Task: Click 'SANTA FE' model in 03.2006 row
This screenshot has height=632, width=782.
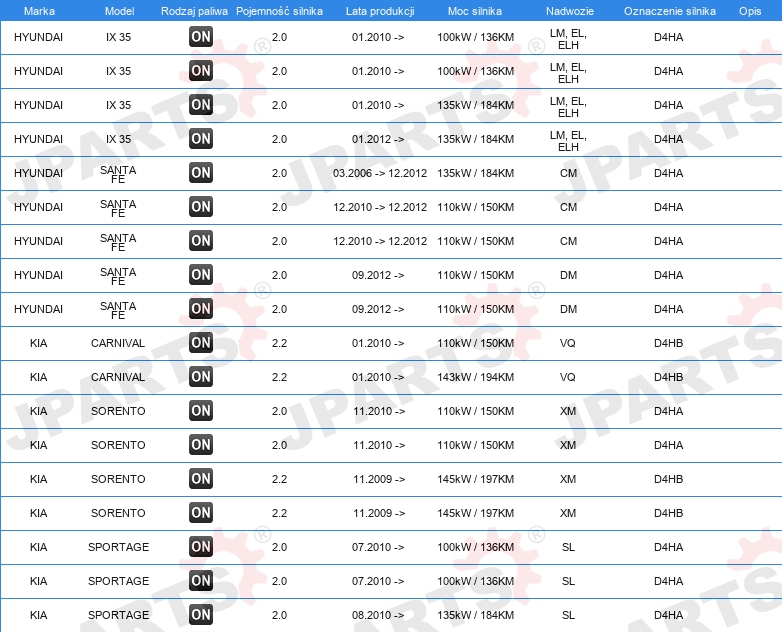Action: click(118, 174)
